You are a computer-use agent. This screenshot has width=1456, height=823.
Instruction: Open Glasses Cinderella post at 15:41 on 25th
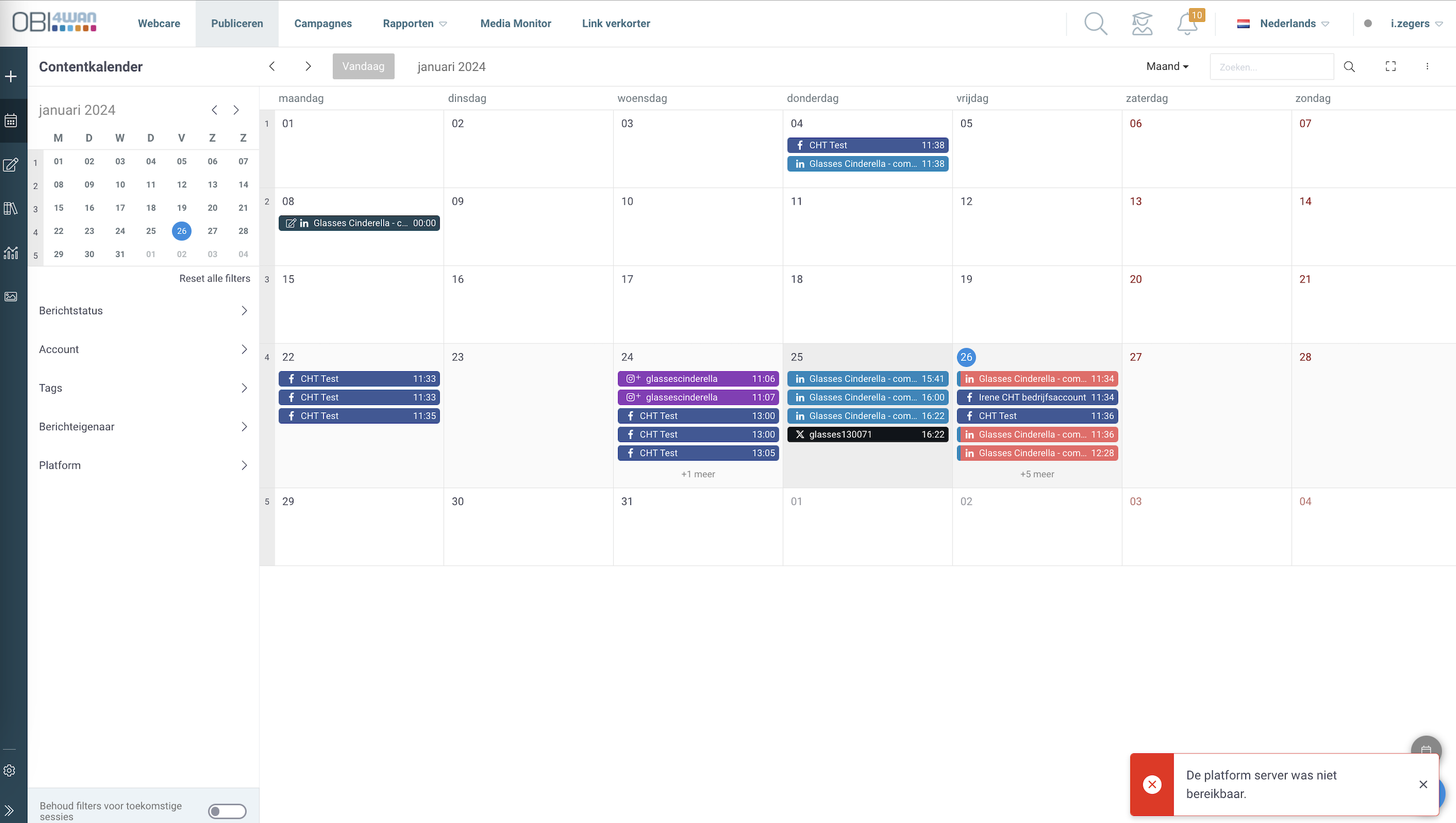(x=868, y=378)
